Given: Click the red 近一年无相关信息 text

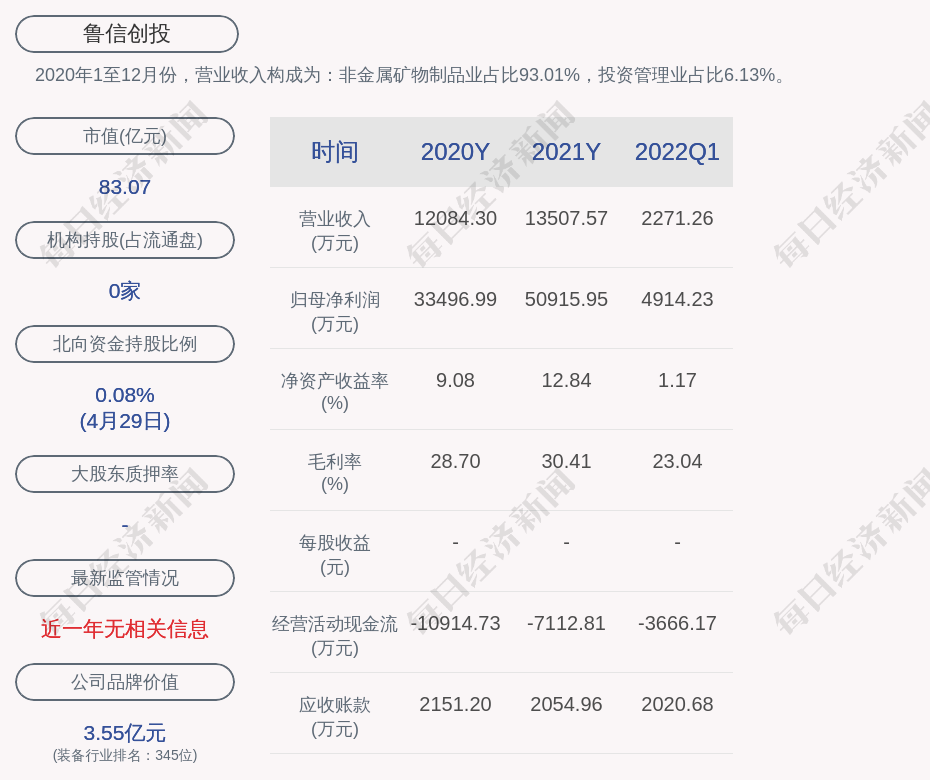Looking at the screenshot, I should [x=125, y=629].
